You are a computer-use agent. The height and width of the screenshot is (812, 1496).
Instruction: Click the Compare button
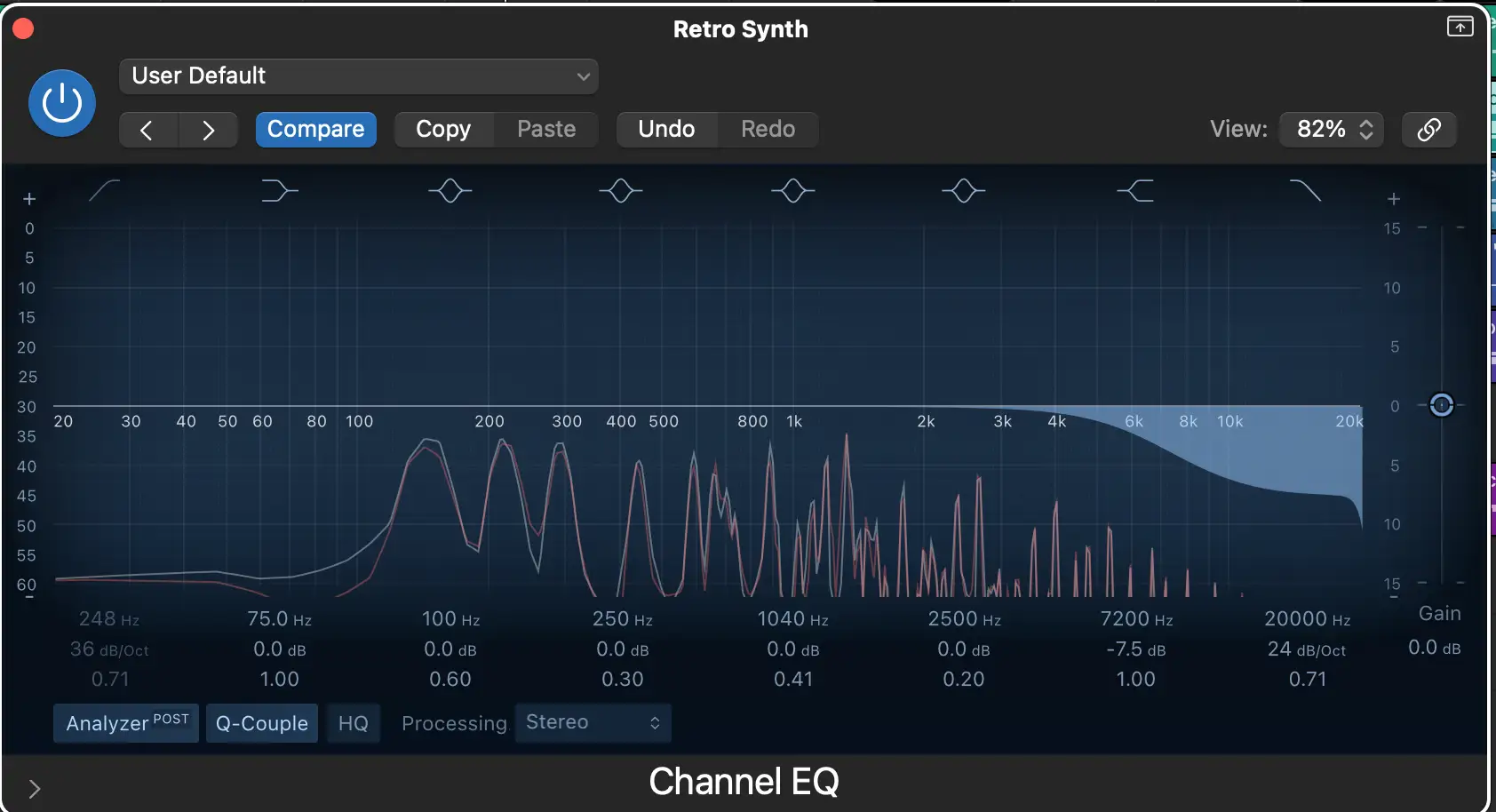click(x=315, y=130)
